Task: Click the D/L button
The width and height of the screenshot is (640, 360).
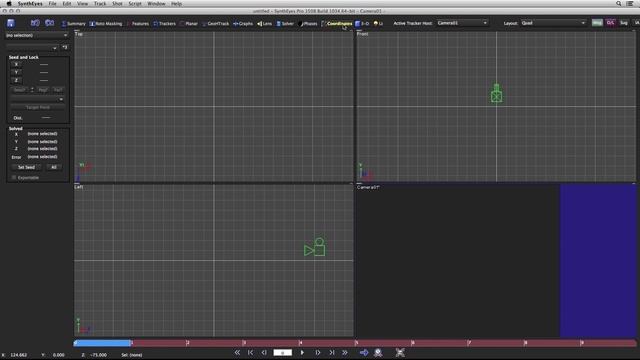Action: [611, 23]
